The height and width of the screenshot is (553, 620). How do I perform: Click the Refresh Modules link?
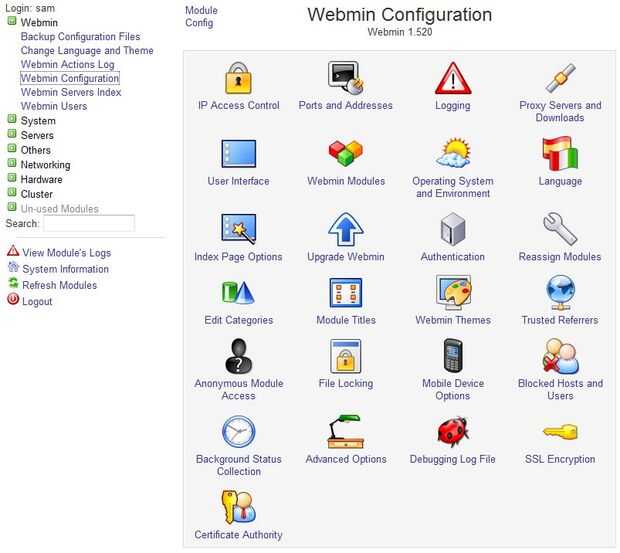point(59,285)
